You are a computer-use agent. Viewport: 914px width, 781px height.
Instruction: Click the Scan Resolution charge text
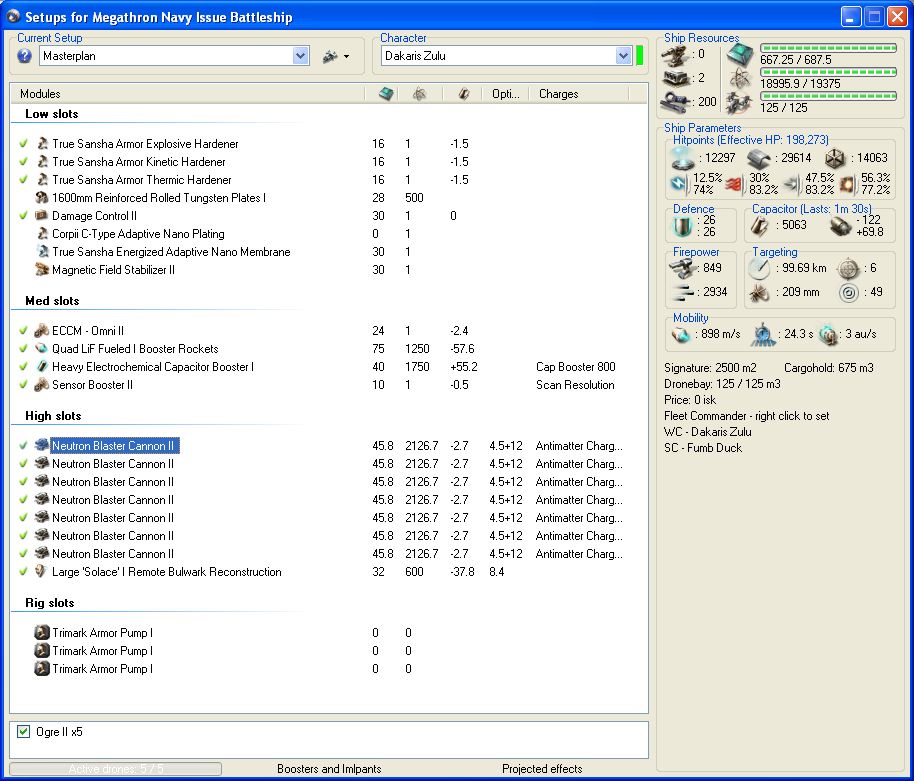575,385
